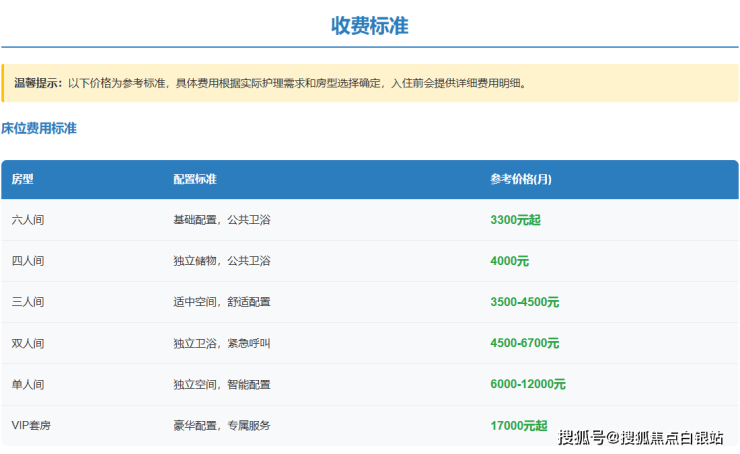Select the 四人间 room type cell
Viewport: 740px width, 454px height.
[x=28, y=261]
